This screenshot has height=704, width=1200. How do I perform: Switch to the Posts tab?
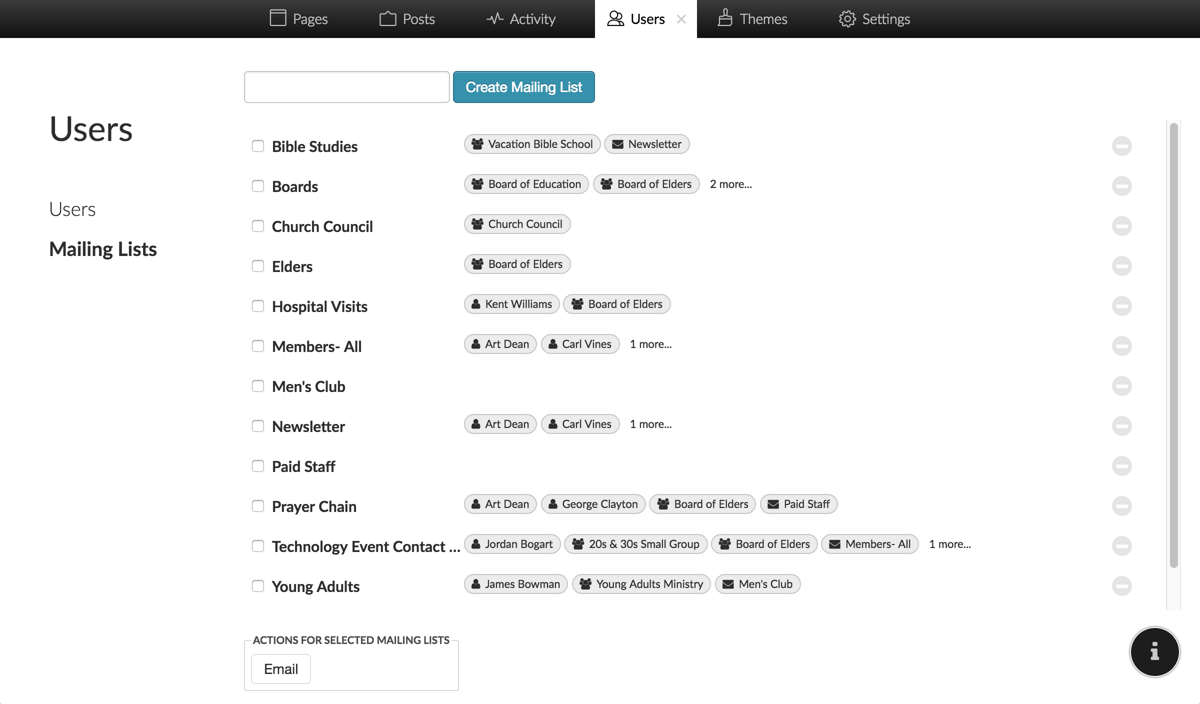pyautogui.click(x=407, y=18)
